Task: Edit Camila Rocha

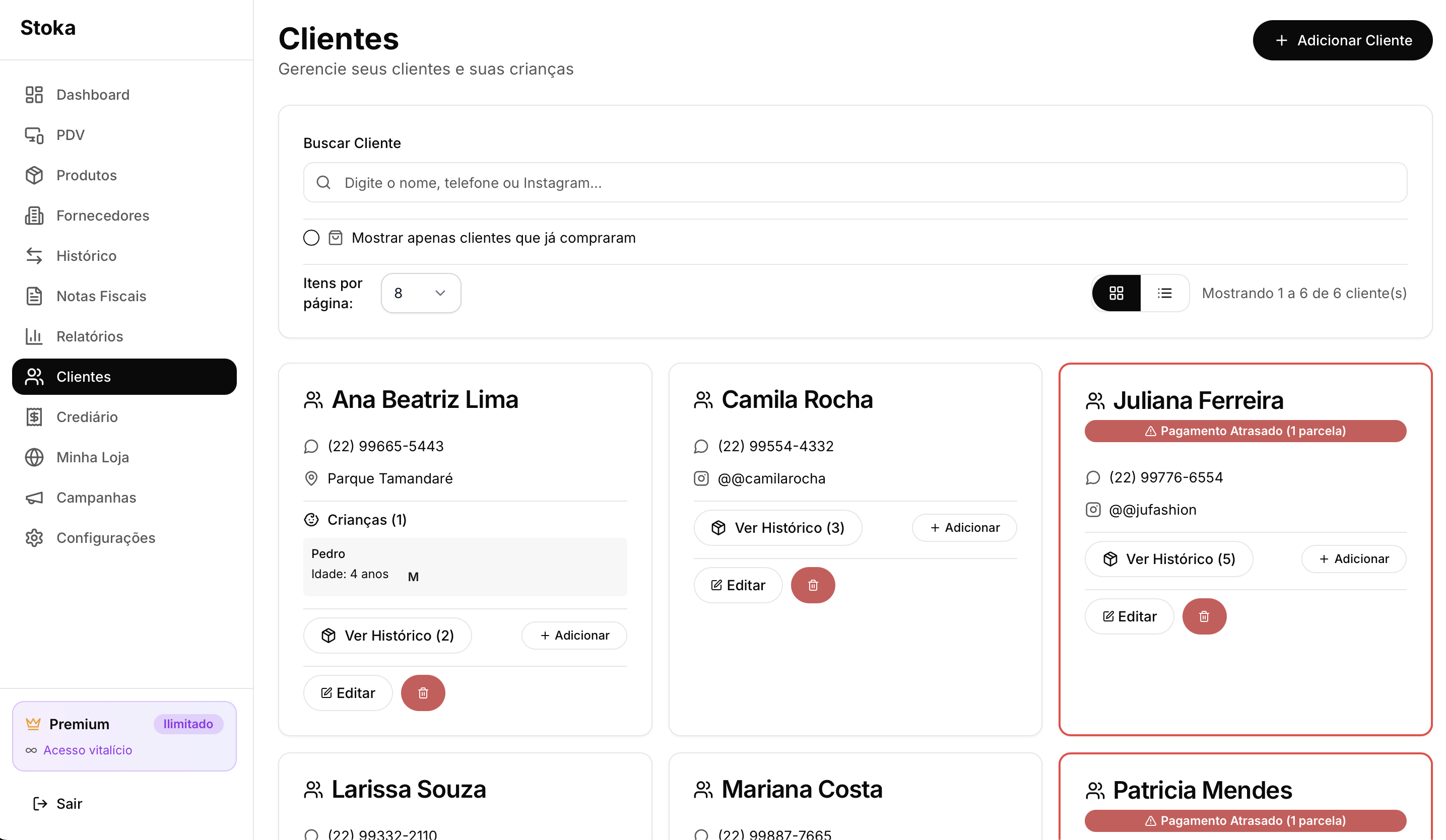Action: 738,585
